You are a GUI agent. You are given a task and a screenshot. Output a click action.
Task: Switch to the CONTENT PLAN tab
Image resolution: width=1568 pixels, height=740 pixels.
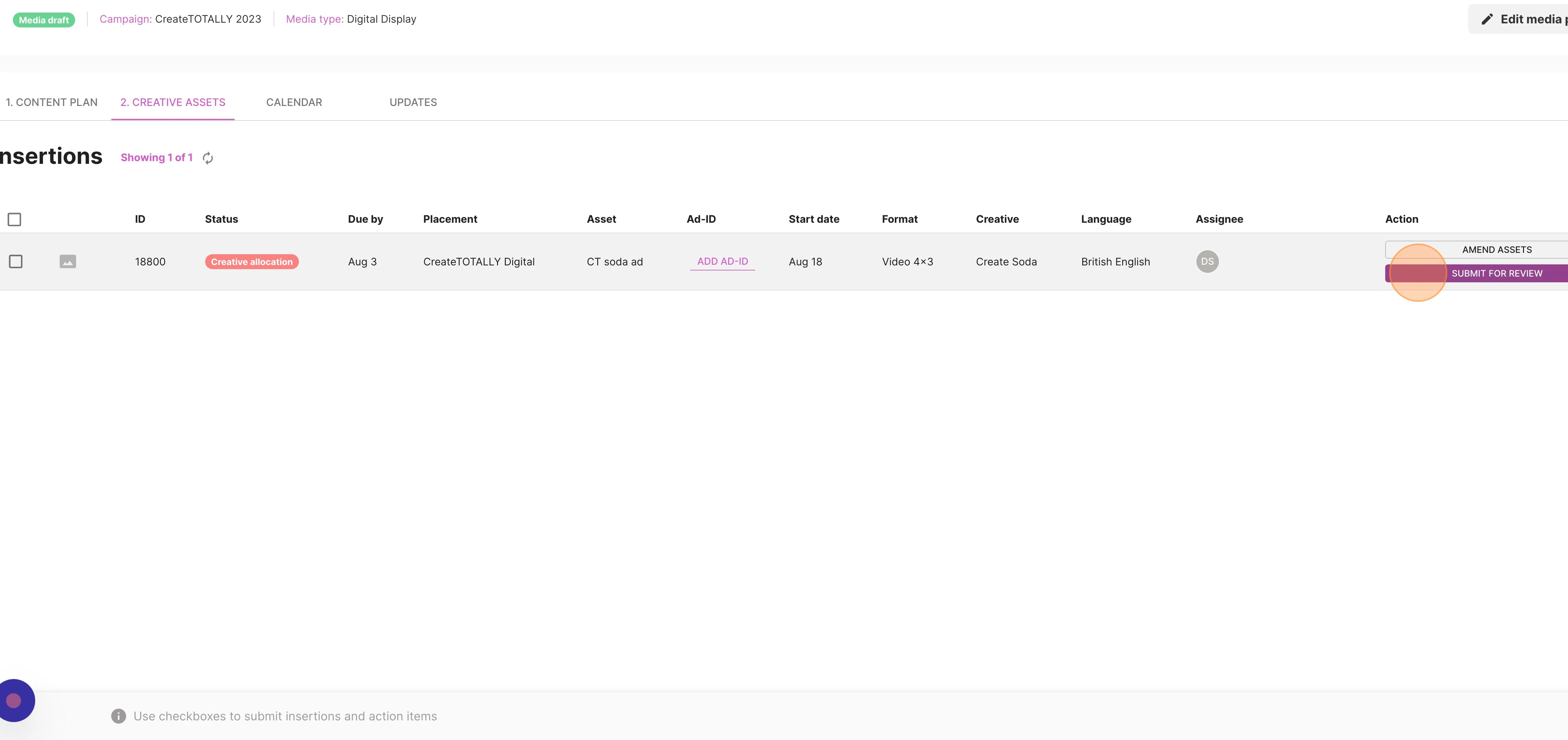(x=51, y=101)
